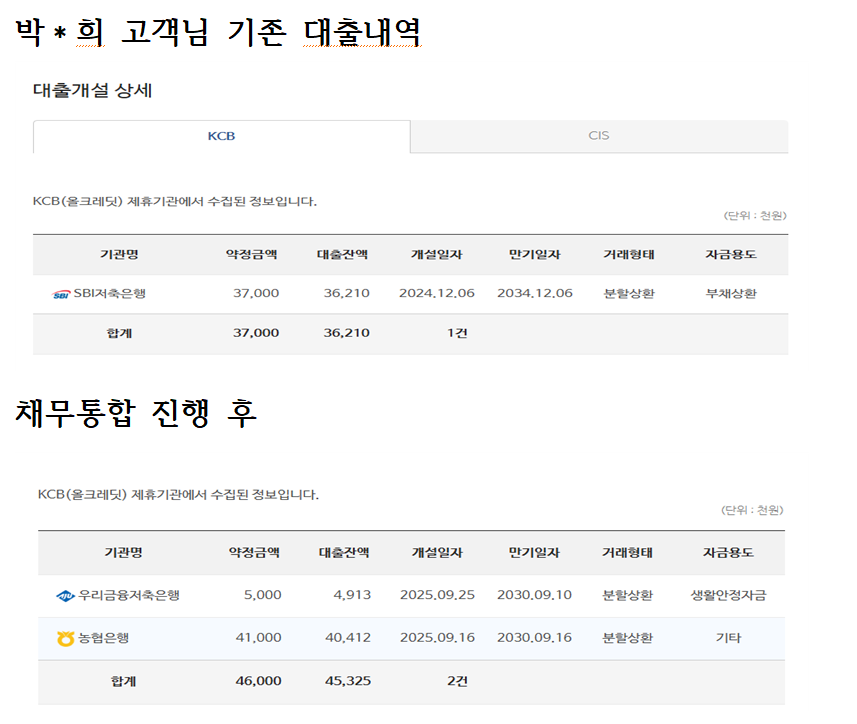857x724 pixels.
Task: Click the 생활안정자금 purpose cell
Action: click(728, 595)
